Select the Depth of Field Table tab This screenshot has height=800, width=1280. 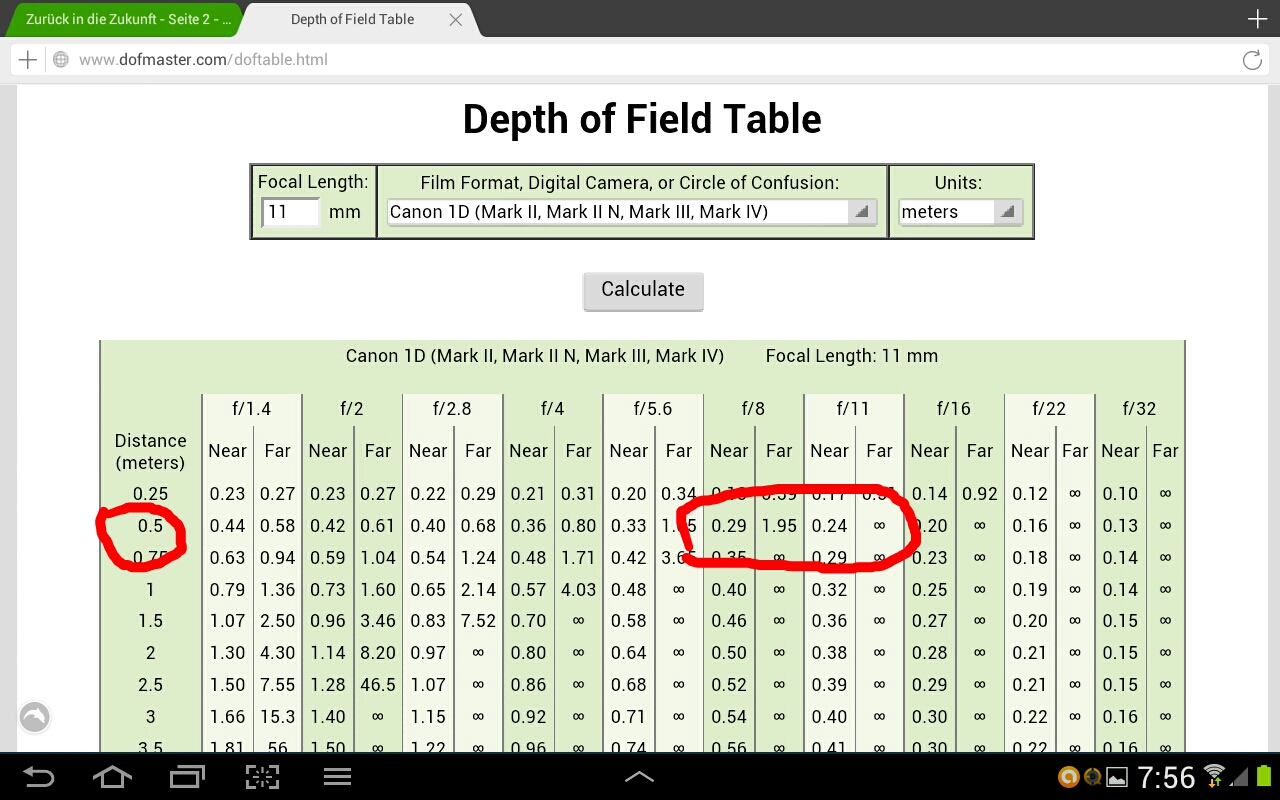click(352, 19)
